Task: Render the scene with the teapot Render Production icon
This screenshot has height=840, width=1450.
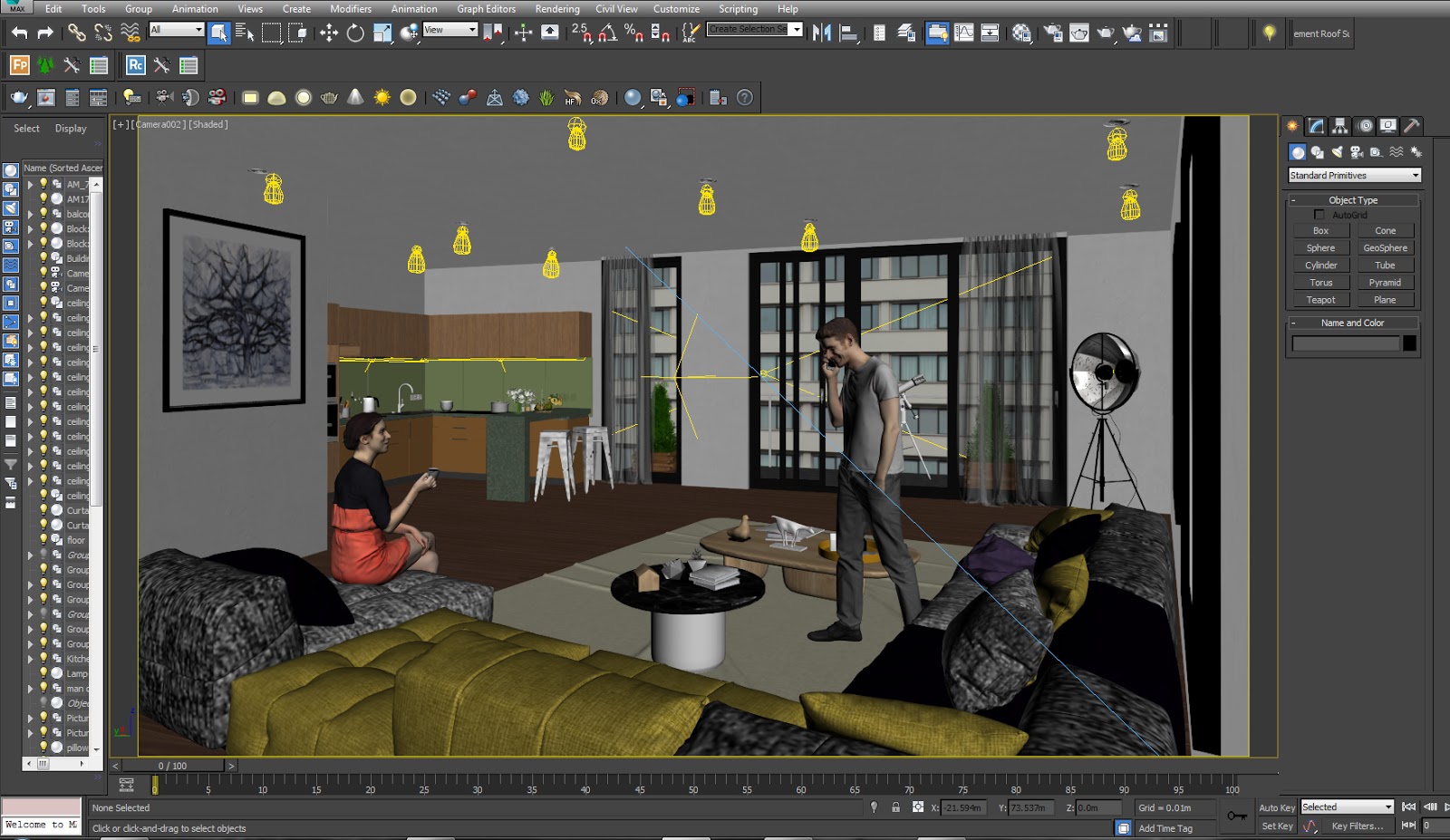Action: coord(1104,34)
